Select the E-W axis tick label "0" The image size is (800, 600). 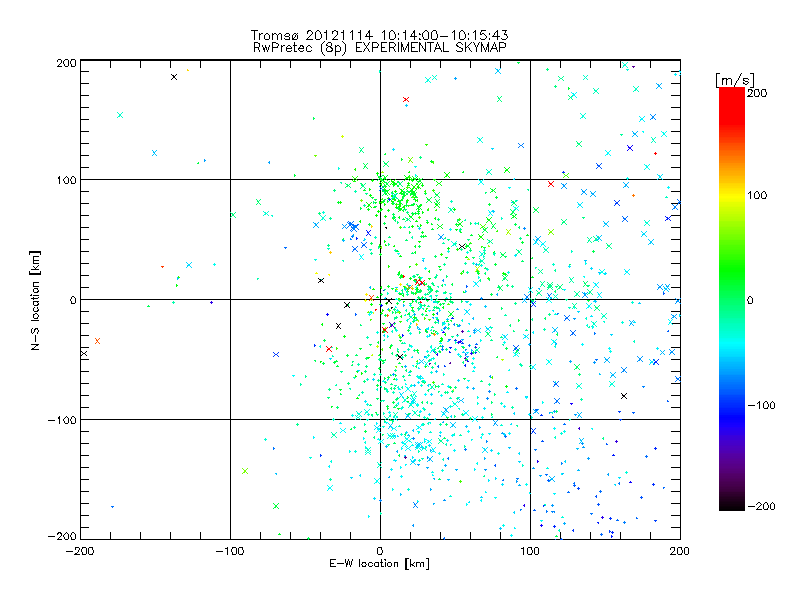coord(380,551)
